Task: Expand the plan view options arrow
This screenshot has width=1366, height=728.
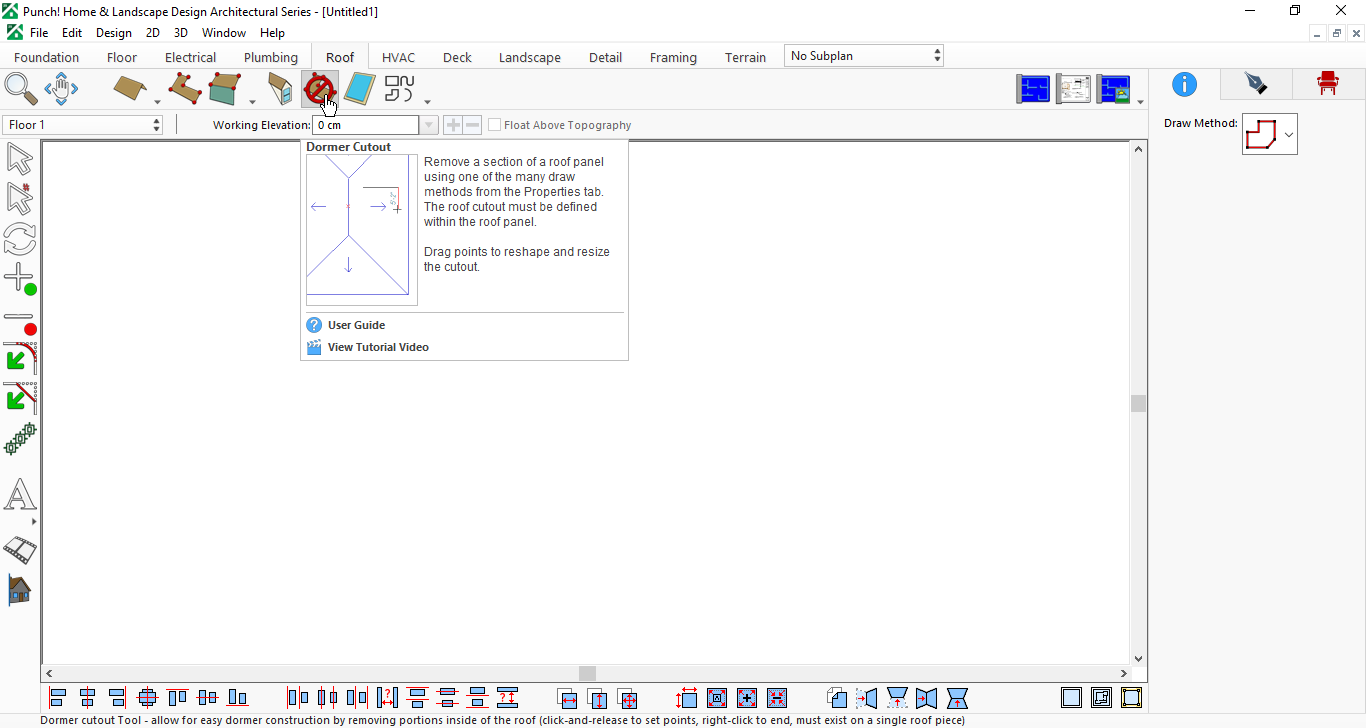Action: tap(1140, 101)
